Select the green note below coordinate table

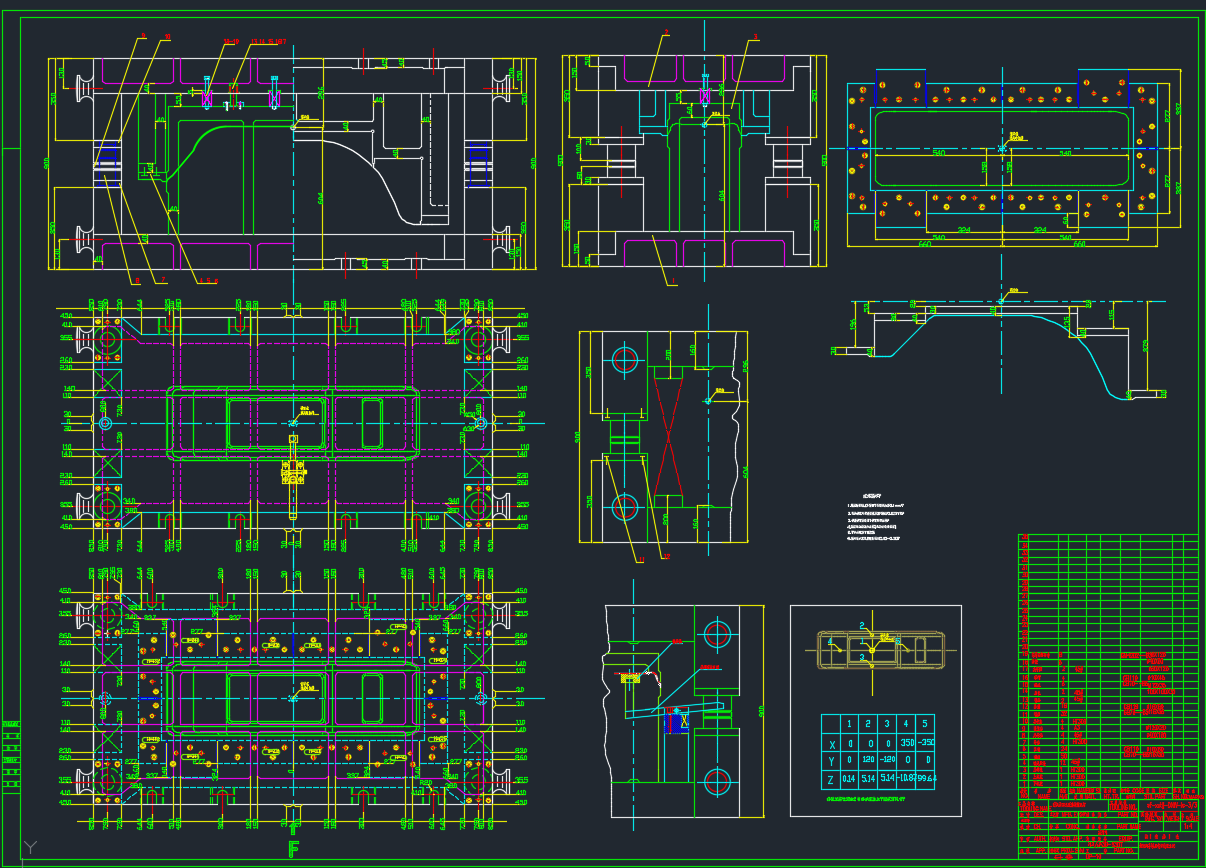point(863,800)
